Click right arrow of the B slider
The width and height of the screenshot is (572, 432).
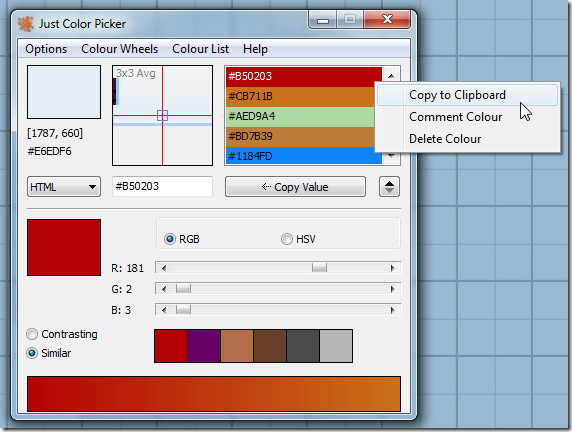[x=393, y=310]
